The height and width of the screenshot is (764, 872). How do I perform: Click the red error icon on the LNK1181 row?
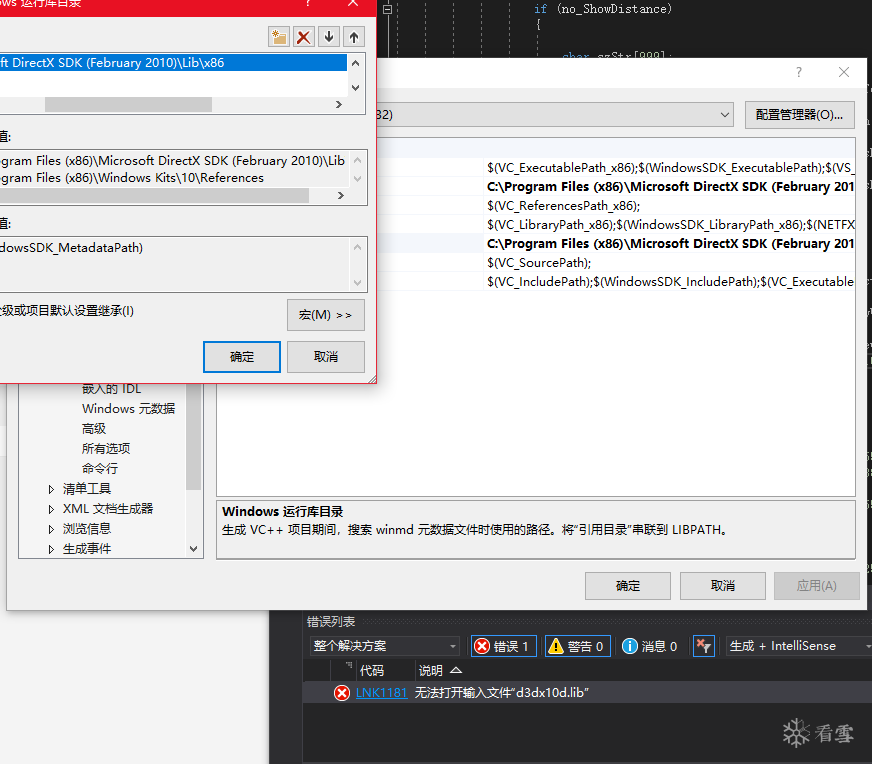click(x=341, y=693)
